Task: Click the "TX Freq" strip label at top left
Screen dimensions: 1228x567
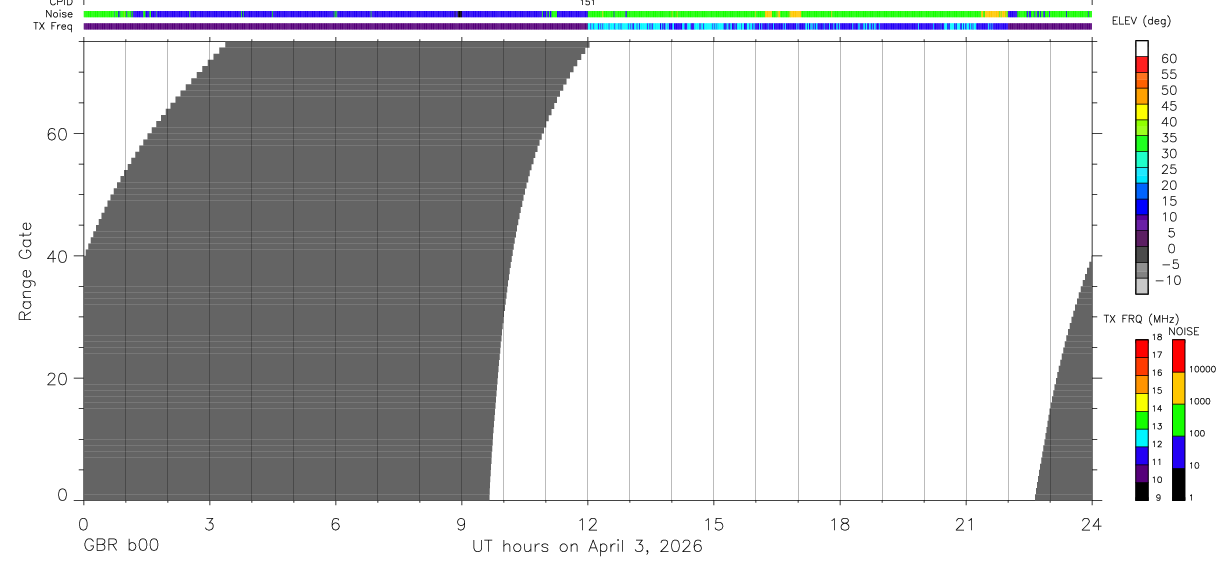Action: point(54,26)
